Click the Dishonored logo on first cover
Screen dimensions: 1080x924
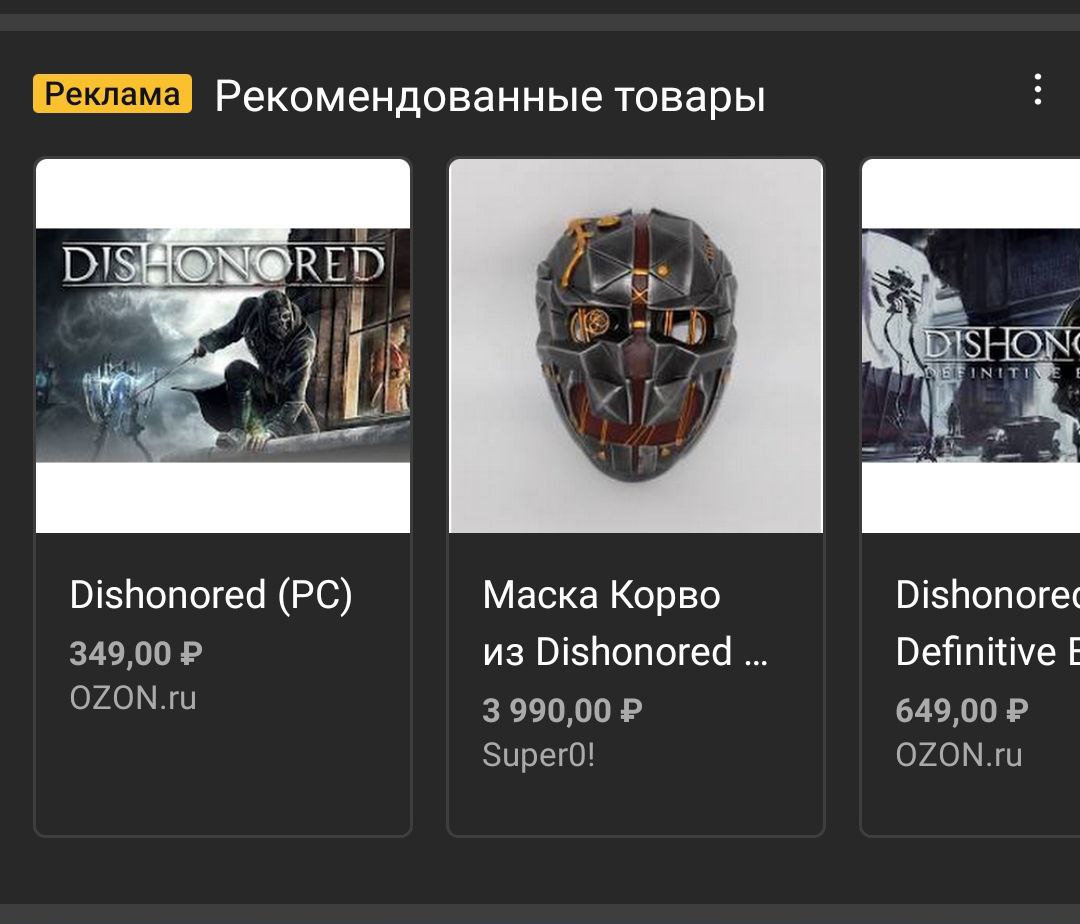tap(223, 264)
